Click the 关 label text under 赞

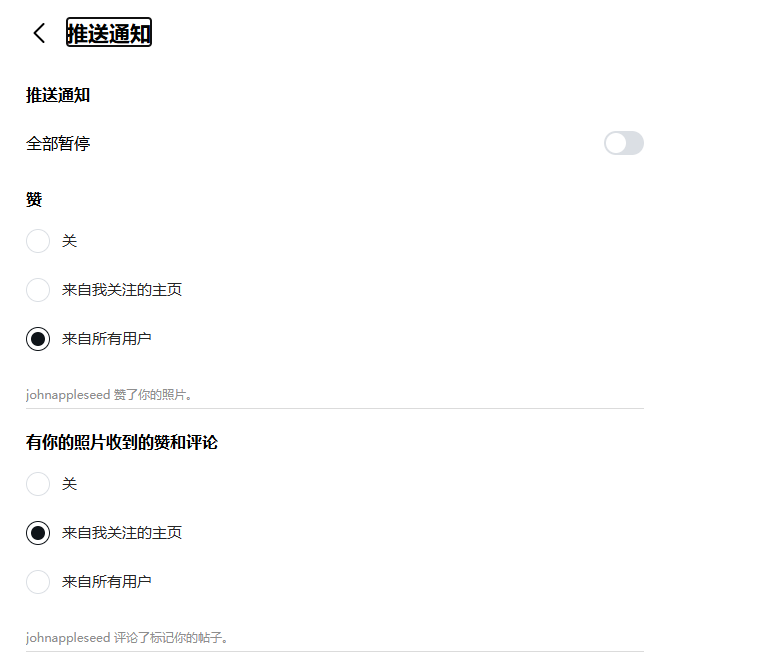pos(69,241)
